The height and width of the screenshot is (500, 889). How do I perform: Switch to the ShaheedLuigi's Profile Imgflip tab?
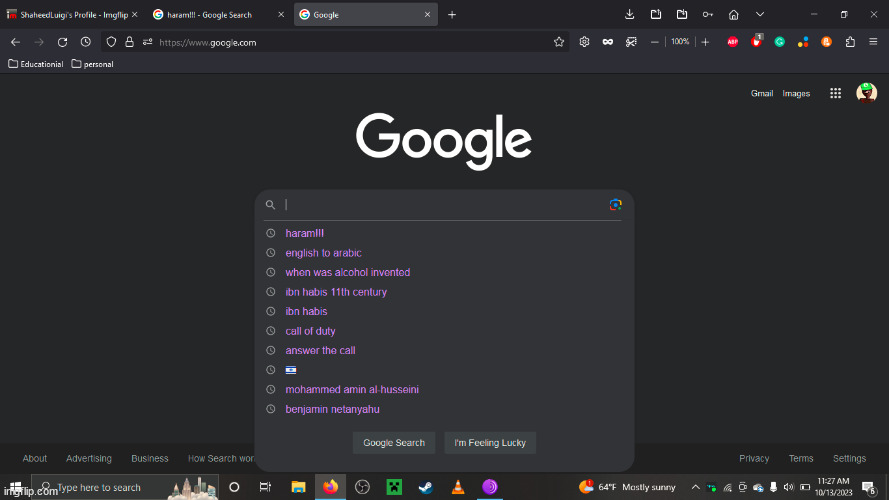click(70, 15)
